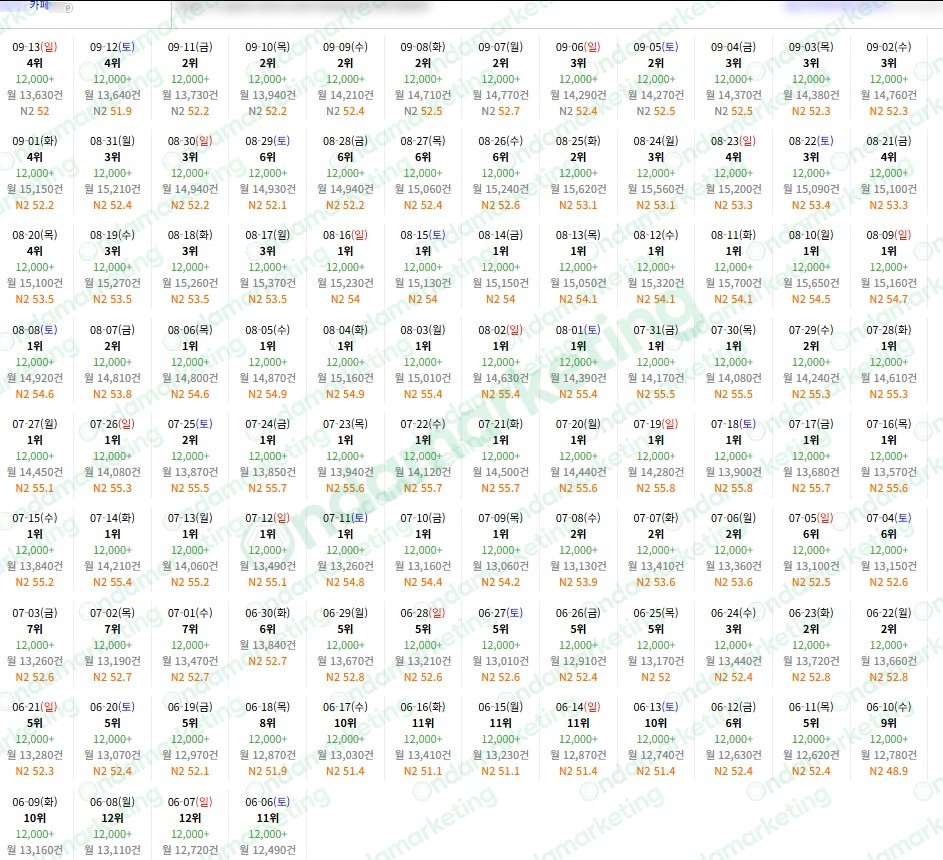943x860 pixels.
Task: Select the 06-15(월) date cell
Action: pos(500,707)
